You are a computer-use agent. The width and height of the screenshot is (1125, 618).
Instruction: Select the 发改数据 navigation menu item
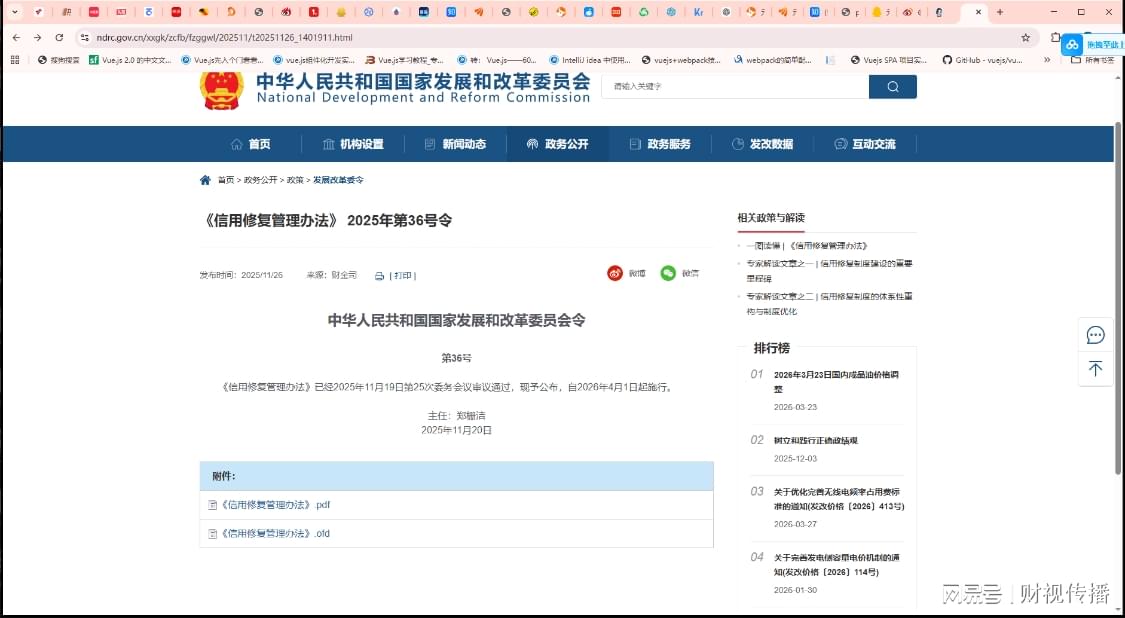[762, 144]
